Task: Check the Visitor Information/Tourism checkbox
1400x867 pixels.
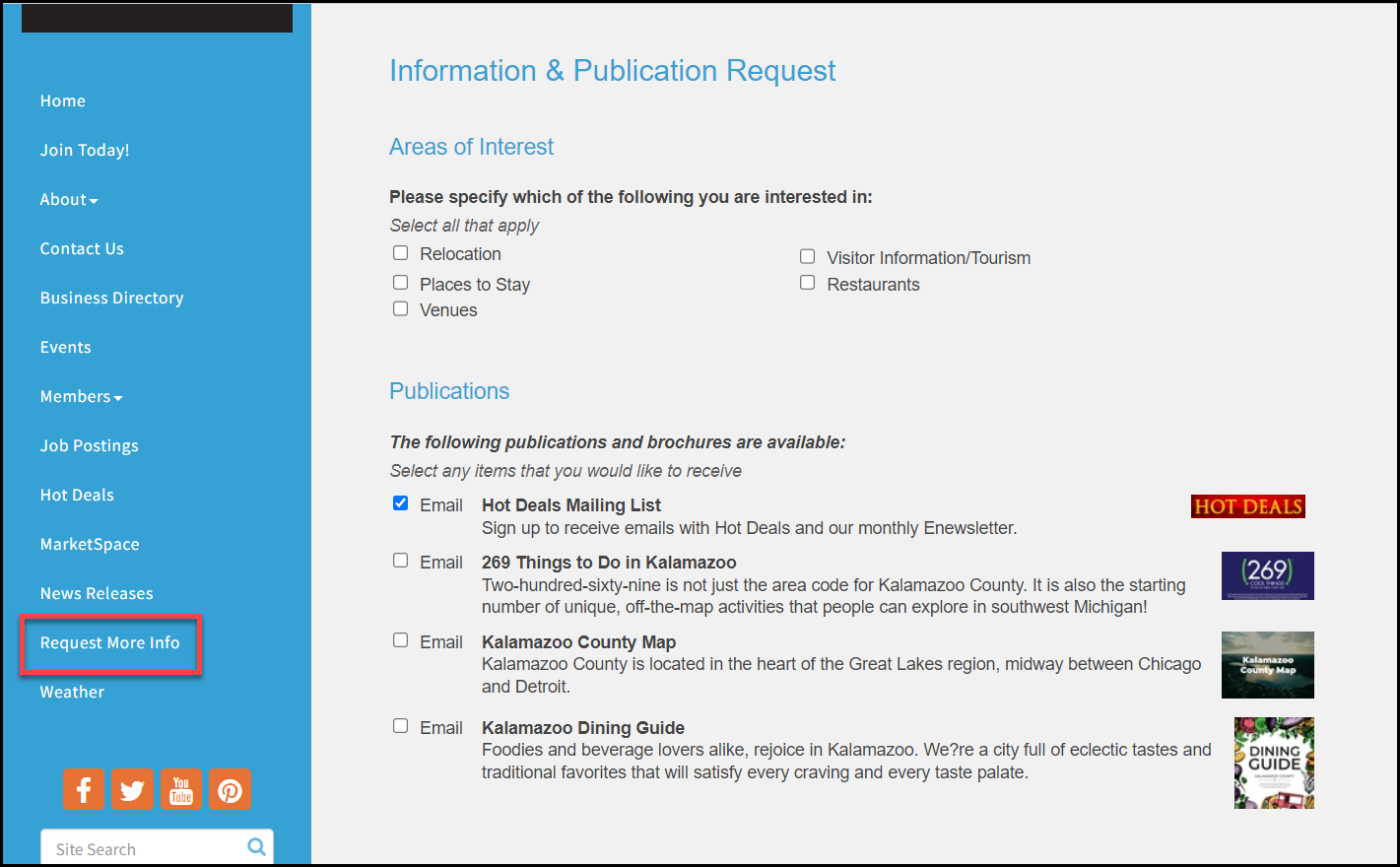Action: click(808, 256)
